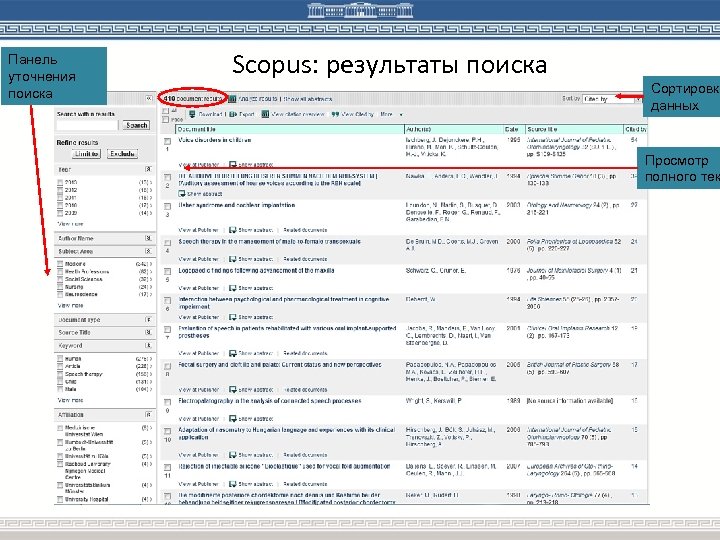
Task: Click Show abstract icon under result 2
Action: (182, 194)
